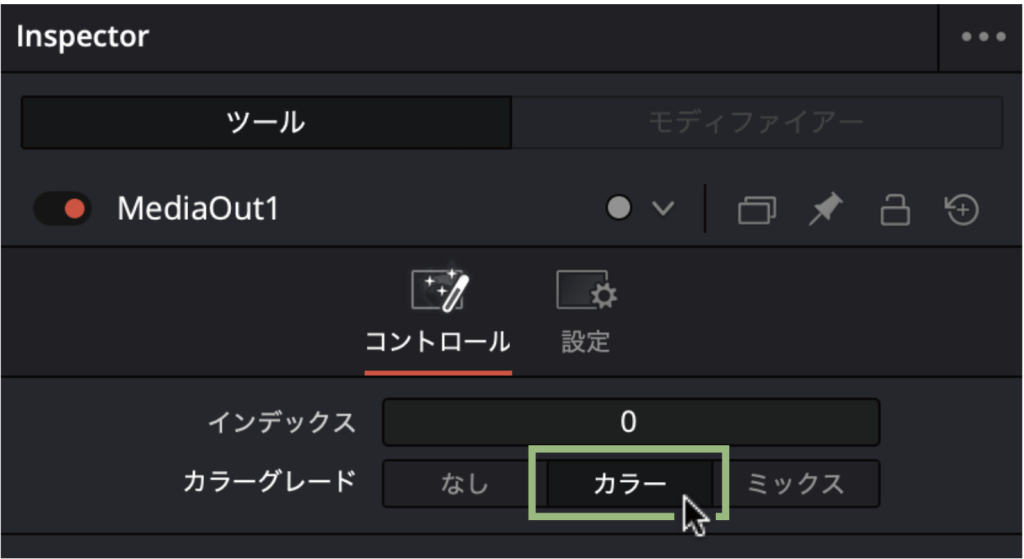The image size is (1024, 559).
Task: Switch to the モディファイアー tab
Action: 756,123
